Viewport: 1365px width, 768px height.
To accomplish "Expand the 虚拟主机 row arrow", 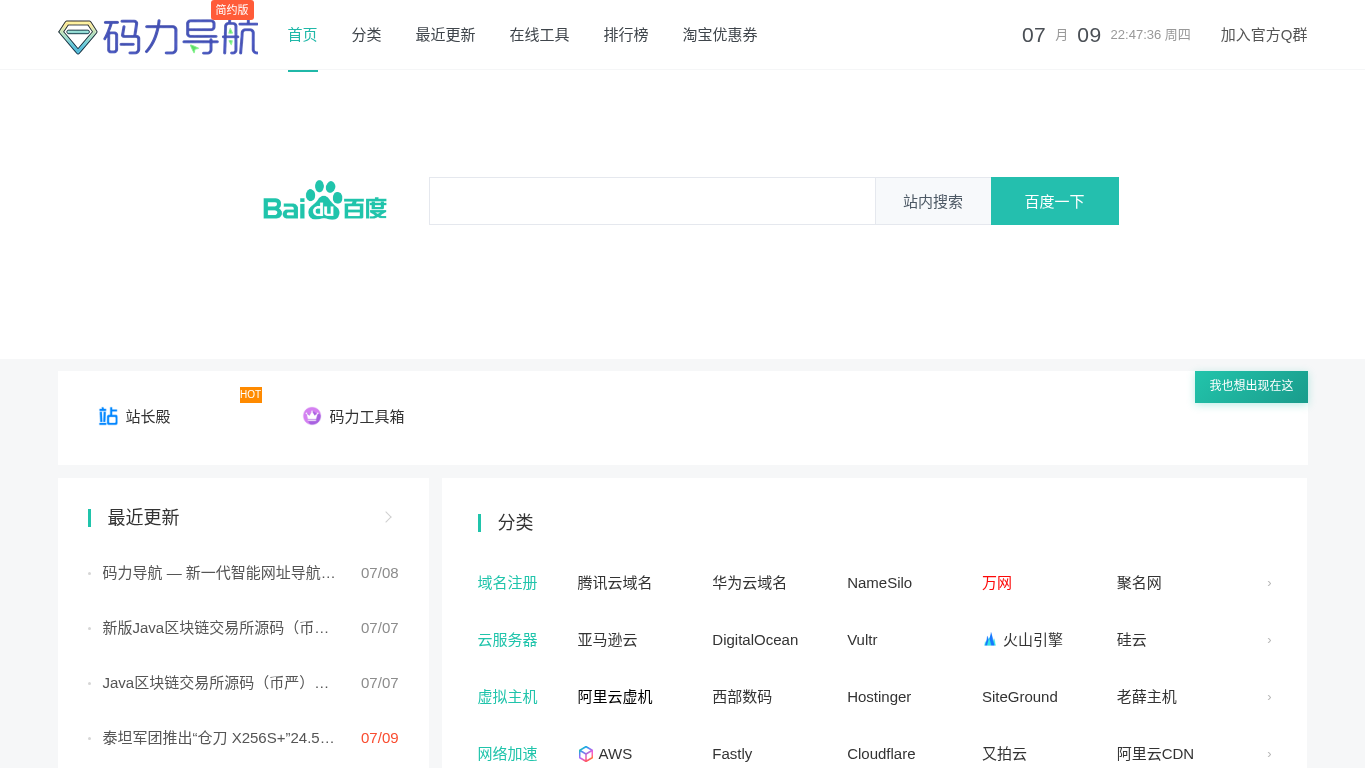I will pos(1269,697).
